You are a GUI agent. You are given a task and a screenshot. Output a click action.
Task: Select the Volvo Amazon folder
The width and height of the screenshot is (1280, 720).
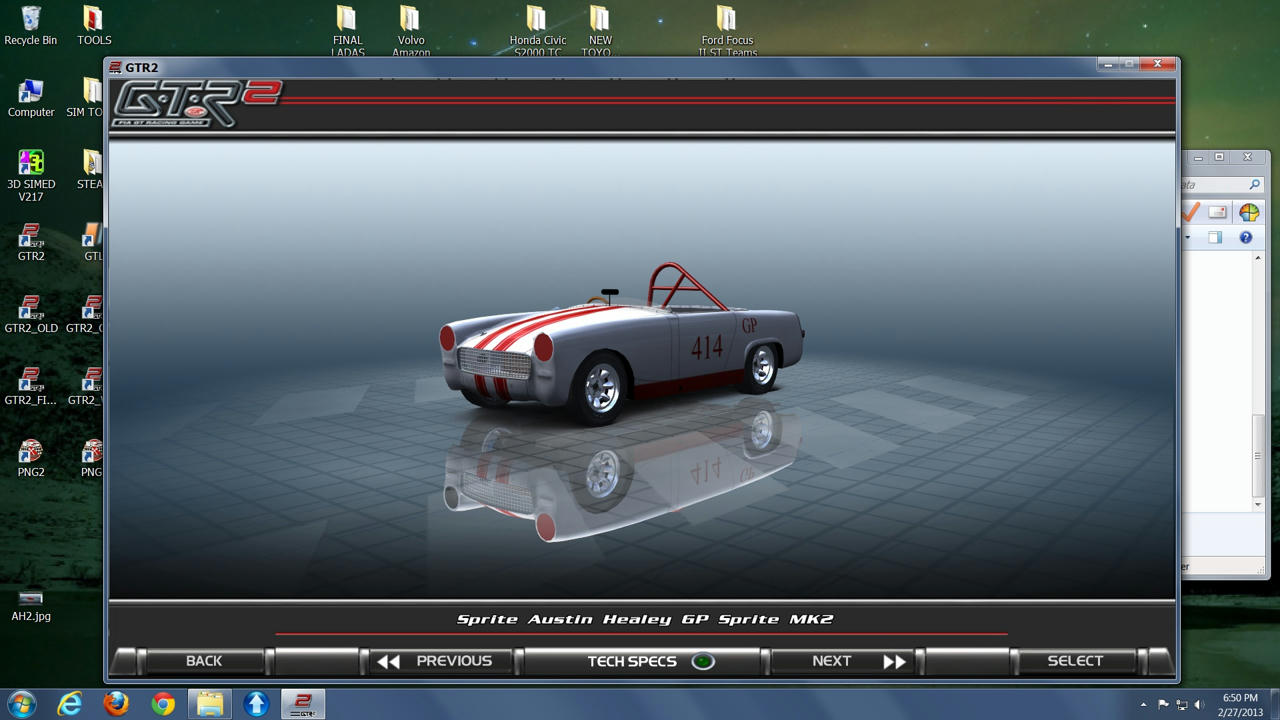pos(411,30)
